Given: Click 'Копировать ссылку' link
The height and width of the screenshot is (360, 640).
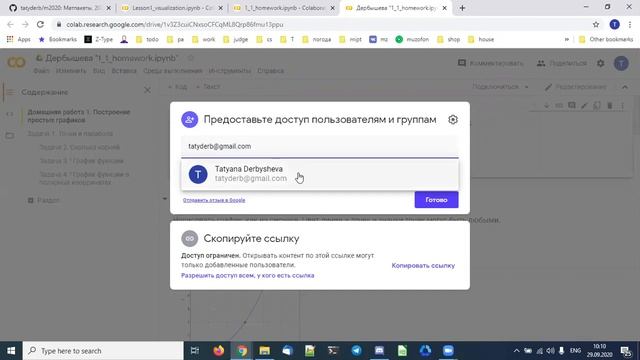Looking at the screenshot, I should 423,265.
